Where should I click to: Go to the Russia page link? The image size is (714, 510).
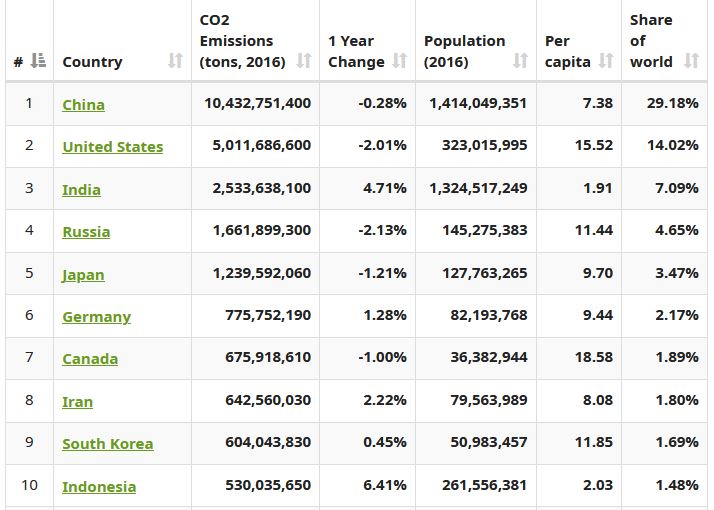pyautogui.click(x=86, y=231)
